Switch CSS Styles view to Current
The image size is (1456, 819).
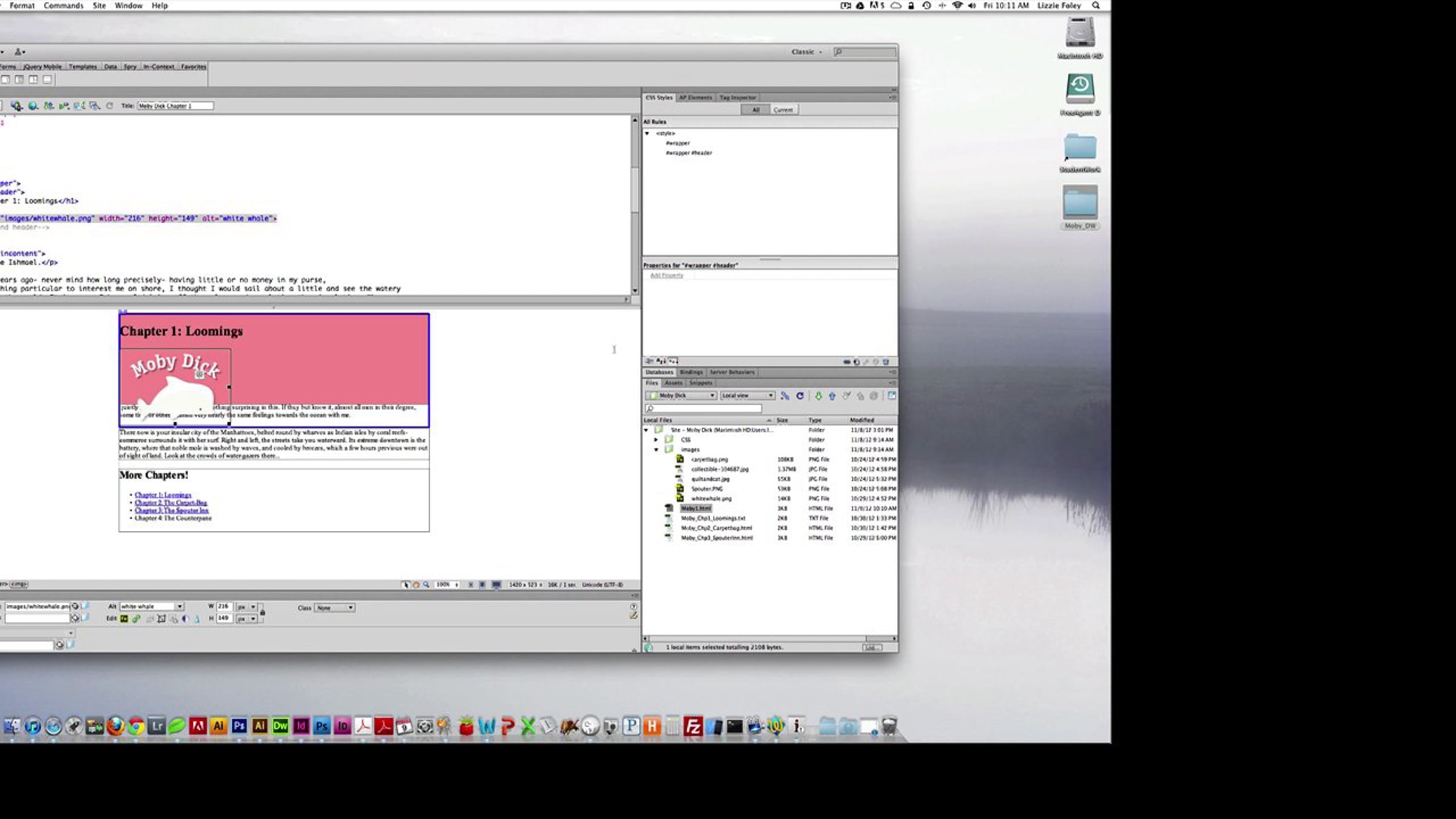pos(783,110)
